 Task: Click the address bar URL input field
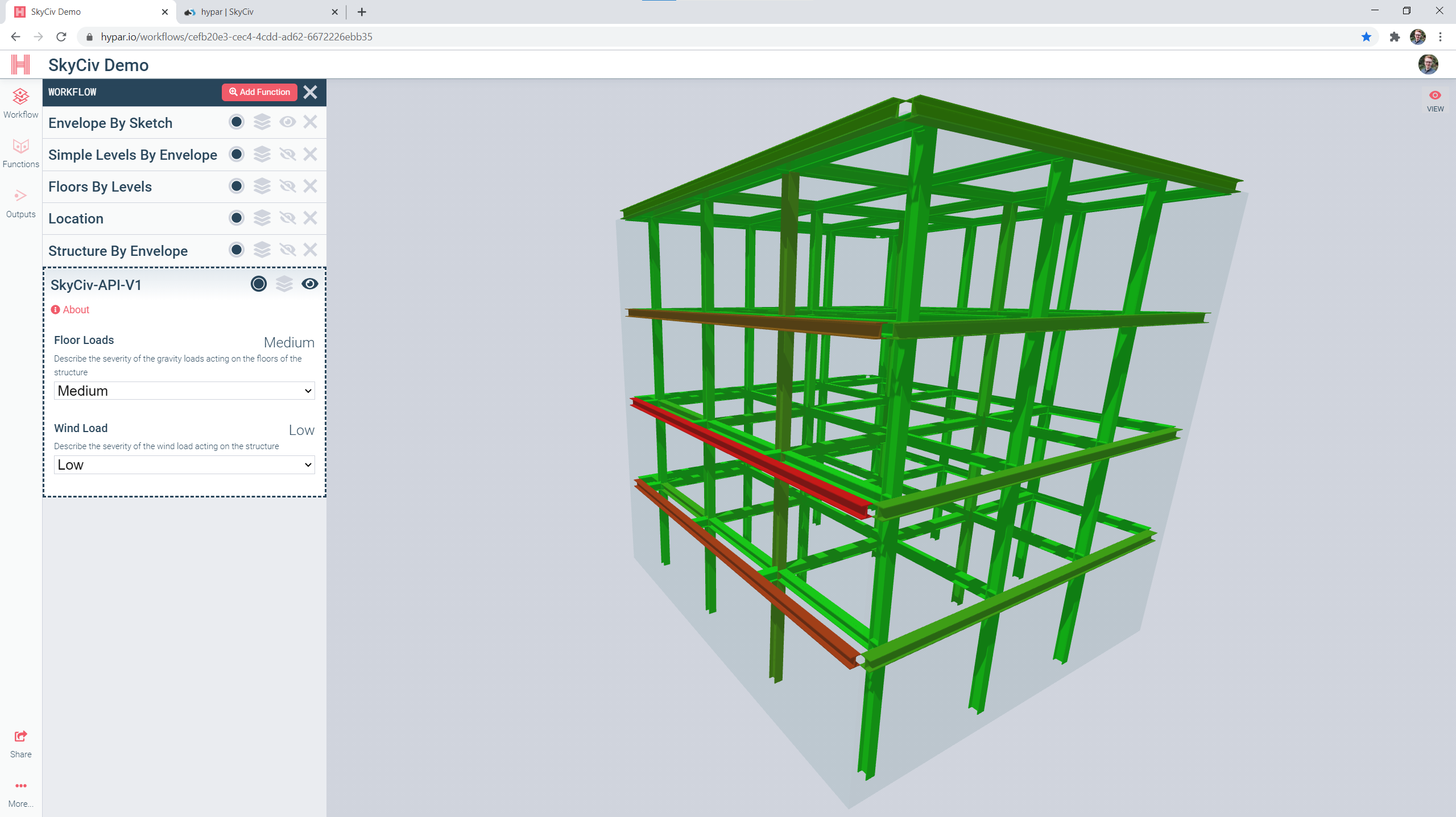[727, 37]
